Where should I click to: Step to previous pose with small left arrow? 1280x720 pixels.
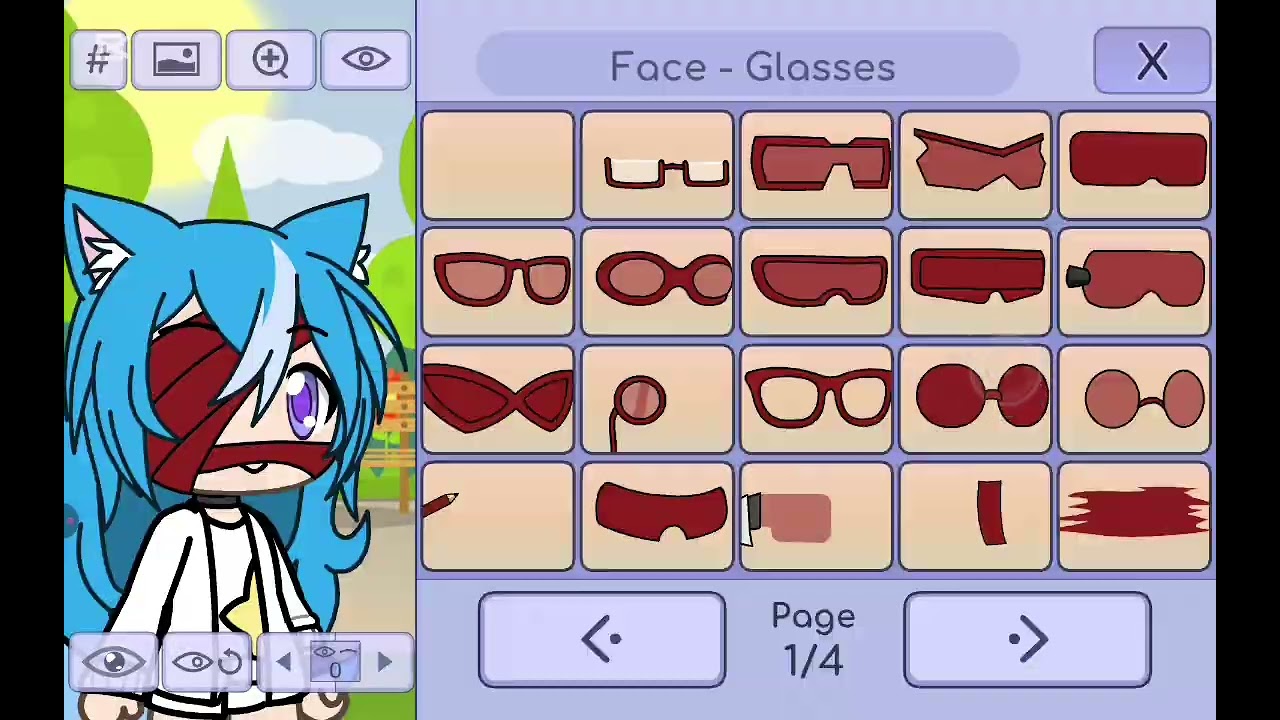284,662
